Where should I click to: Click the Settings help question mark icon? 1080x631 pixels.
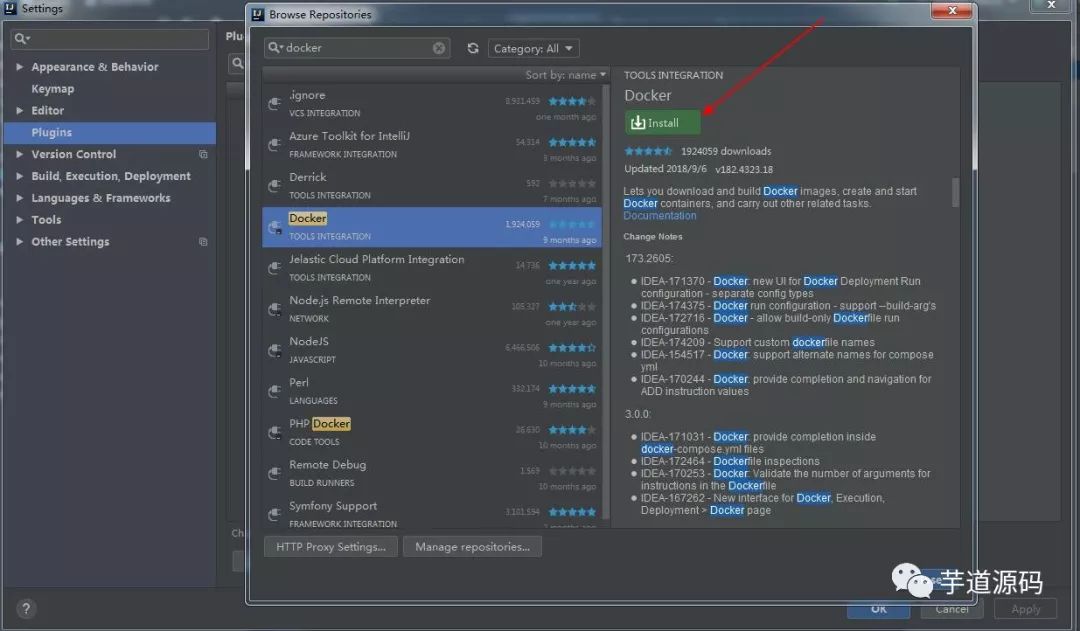coord(25,608)
